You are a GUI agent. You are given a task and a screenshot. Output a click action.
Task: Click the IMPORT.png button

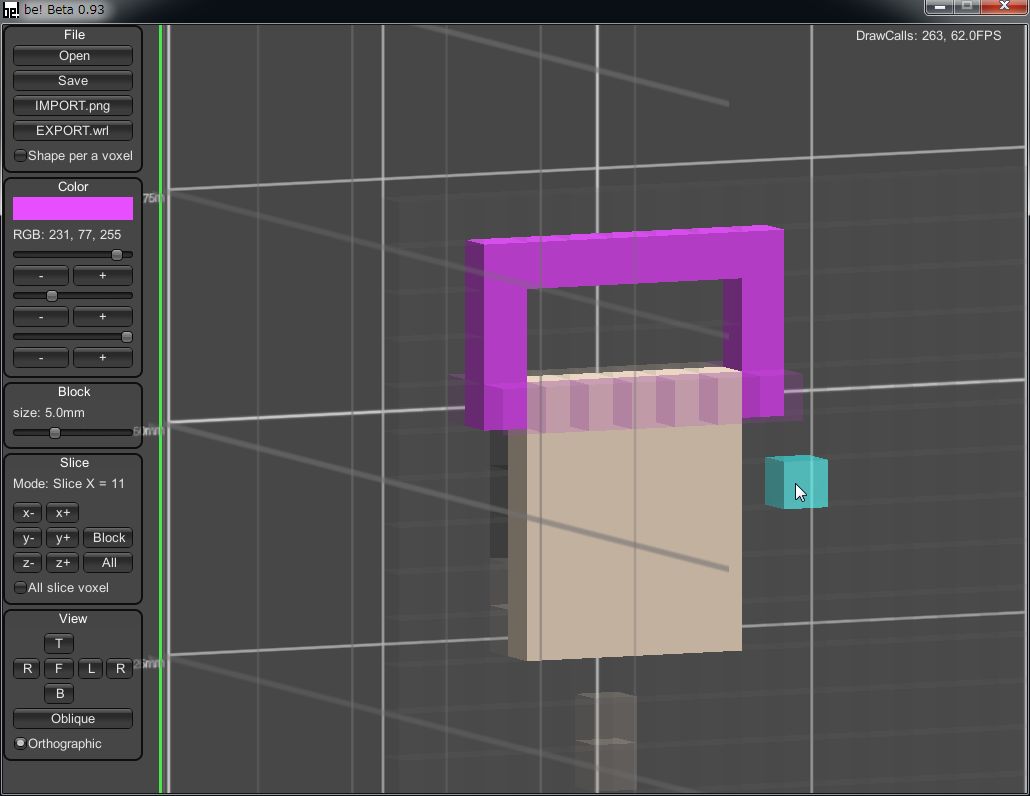tap(73, 106)
